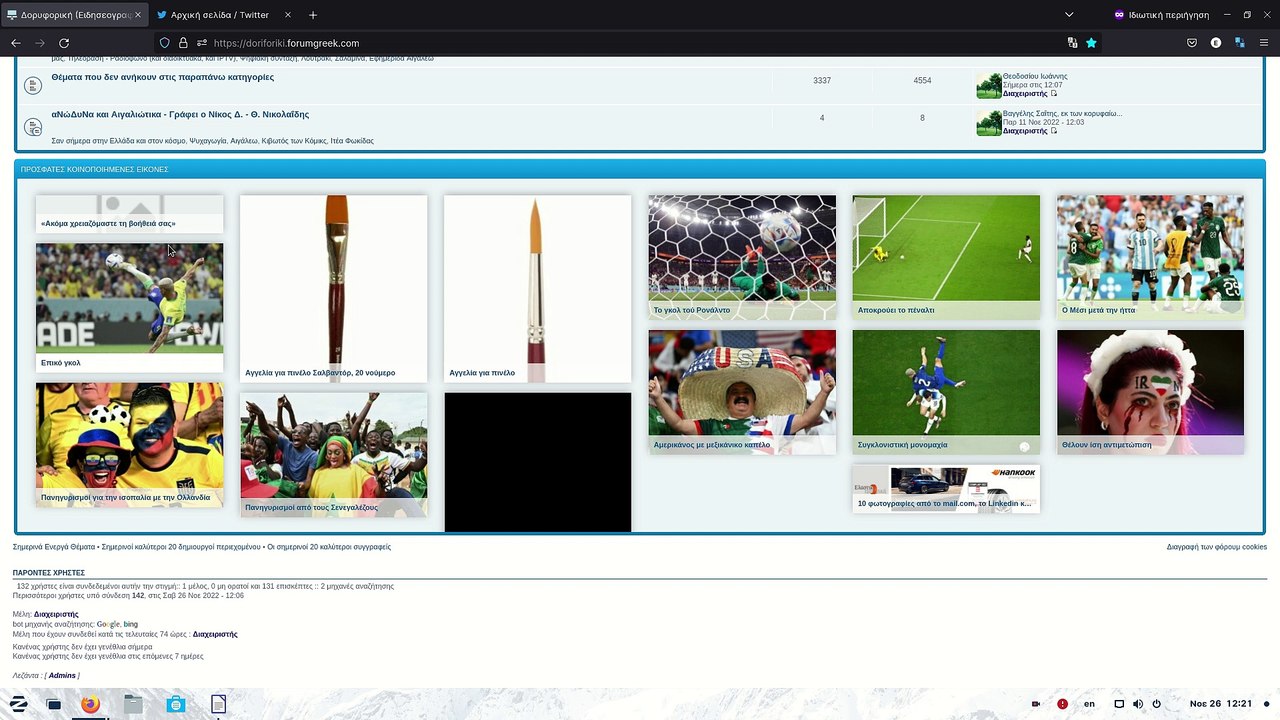1280x720 pixels.
Task: Open the clock showing Νοε 26 12:21
Action: (x=1221, y=704)
